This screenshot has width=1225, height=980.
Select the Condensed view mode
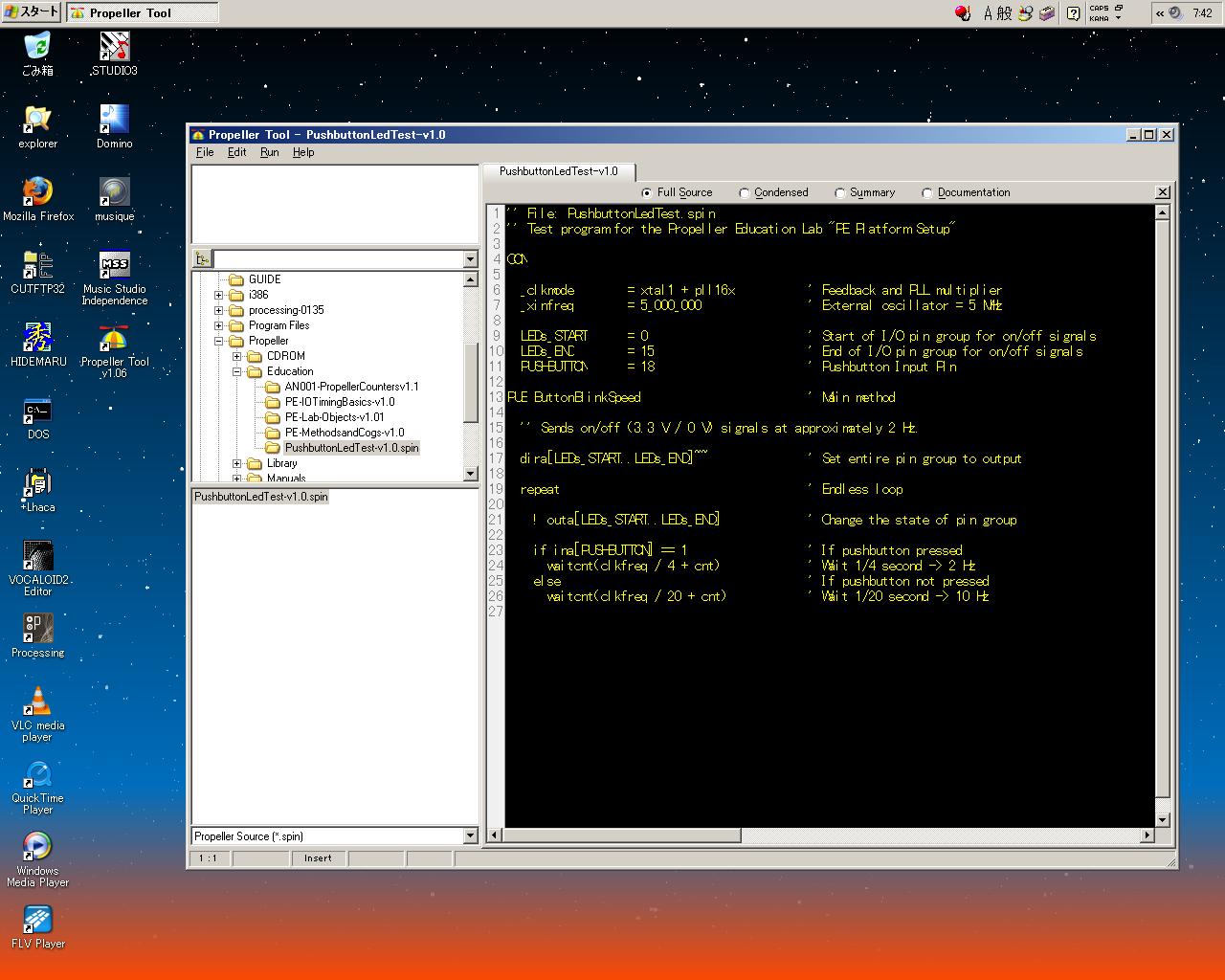pyautogui.click(x=745, y=193)
